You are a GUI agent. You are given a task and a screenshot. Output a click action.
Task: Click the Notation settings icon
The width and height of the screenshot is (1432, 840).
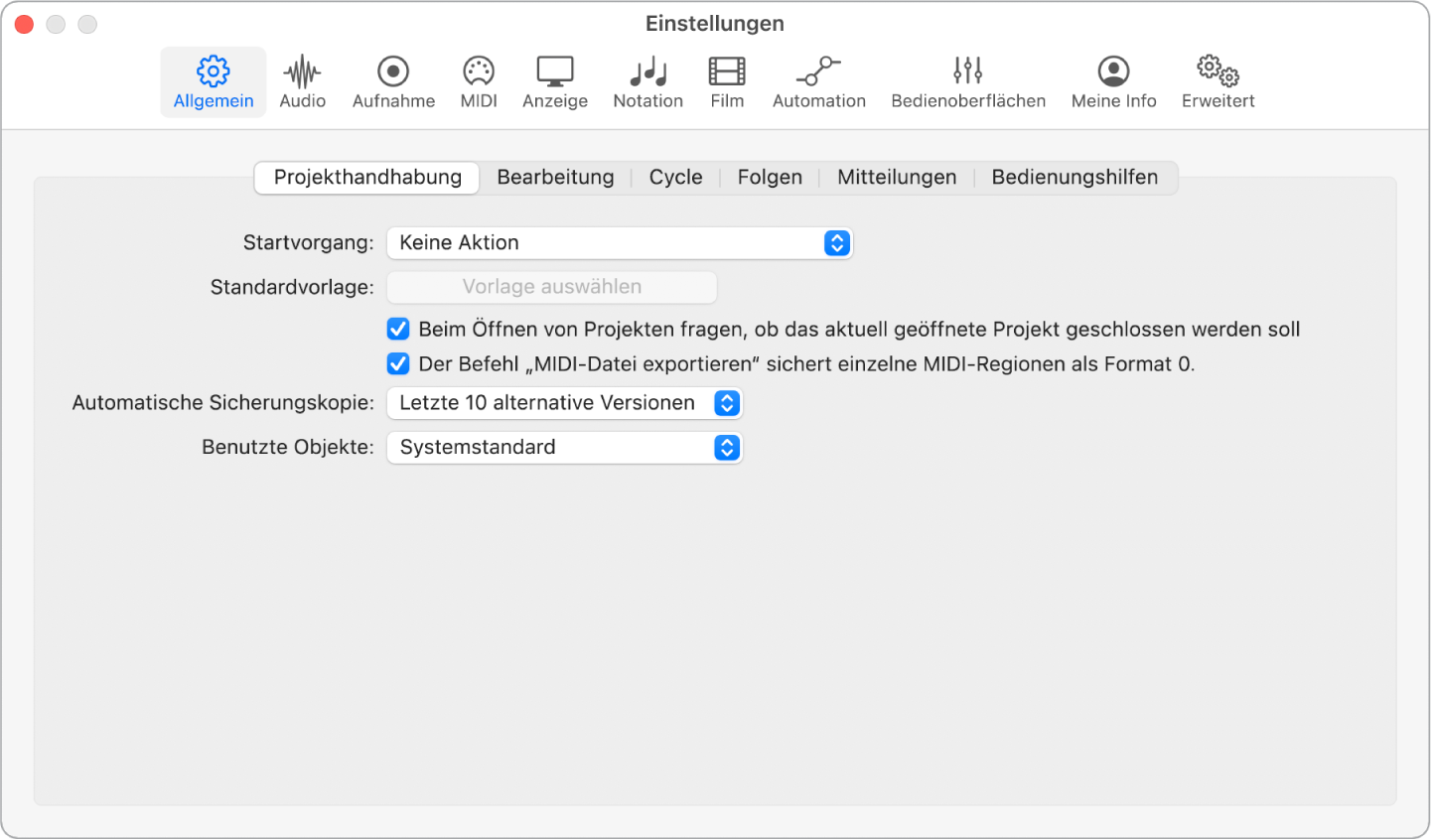pos(647,81)
